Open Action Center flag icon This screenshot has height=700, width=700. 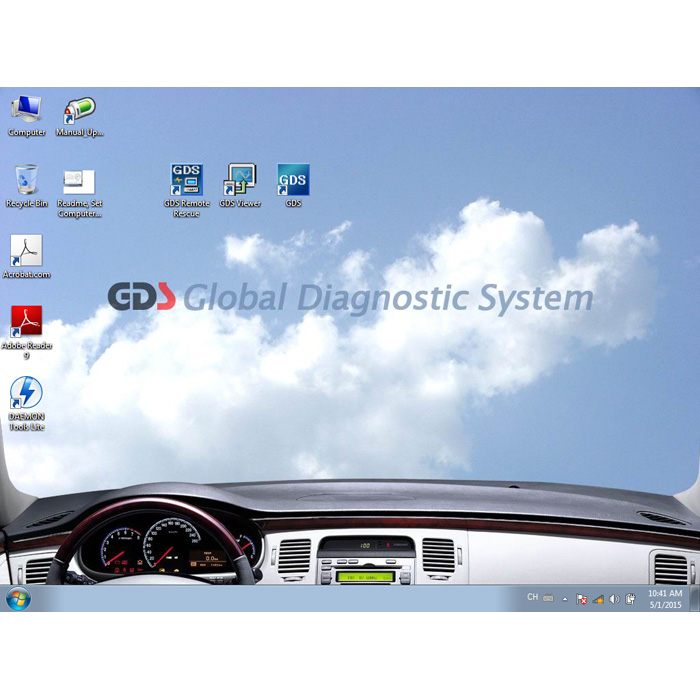[582, 599]
